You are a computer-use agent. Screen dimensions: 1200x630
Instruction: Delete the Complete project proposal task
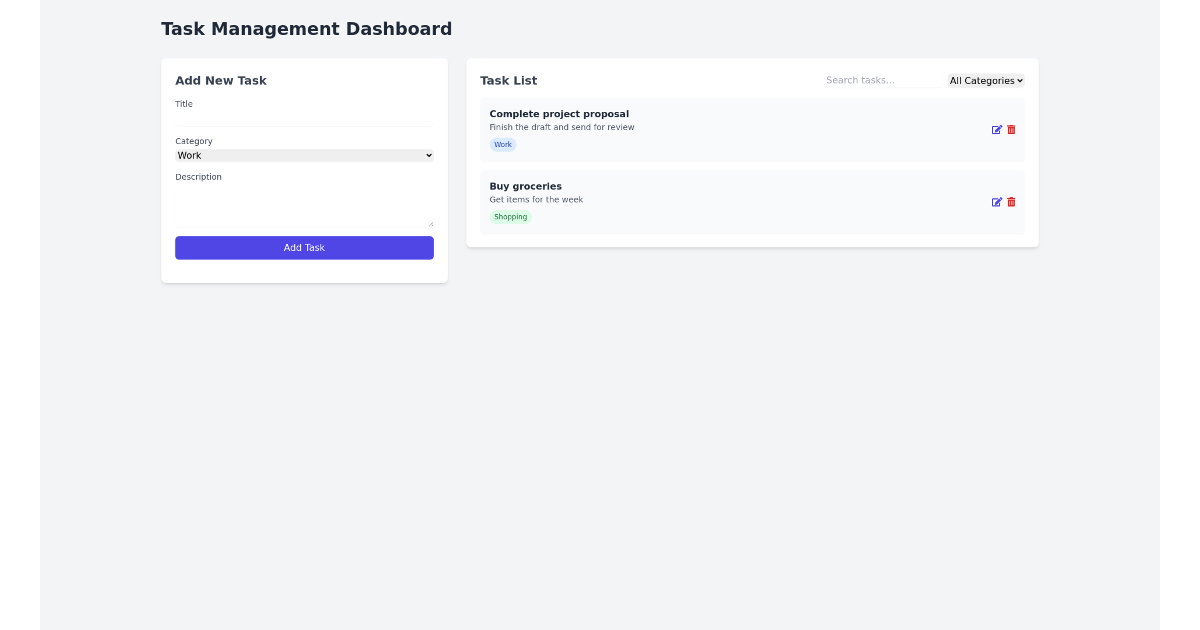(x=1010, y=129)
